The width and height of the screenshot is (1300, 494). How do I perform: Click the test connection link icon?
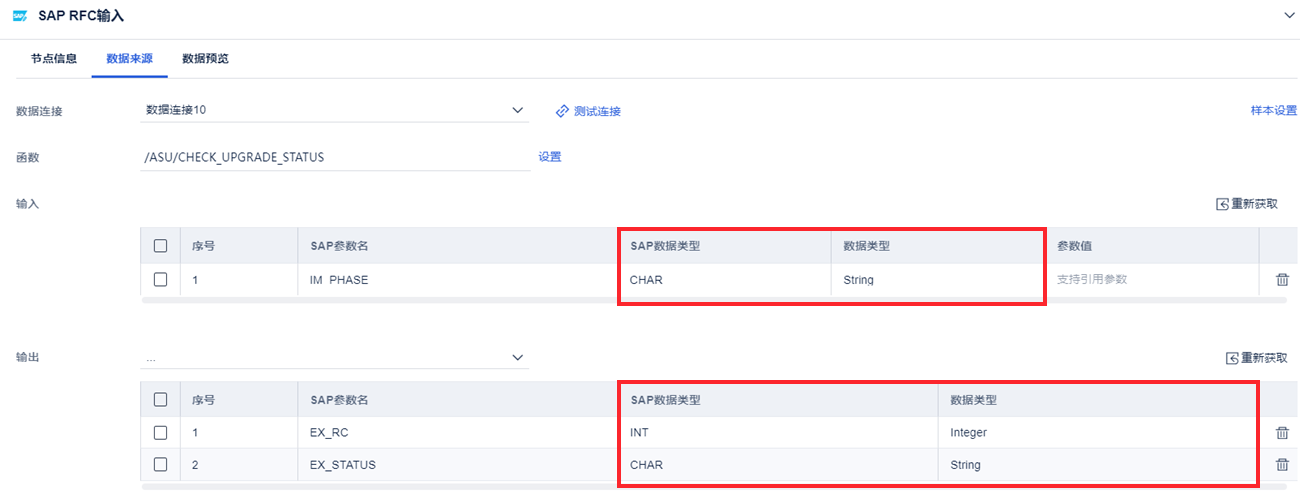pyautogui.click(x=562, y=111)
